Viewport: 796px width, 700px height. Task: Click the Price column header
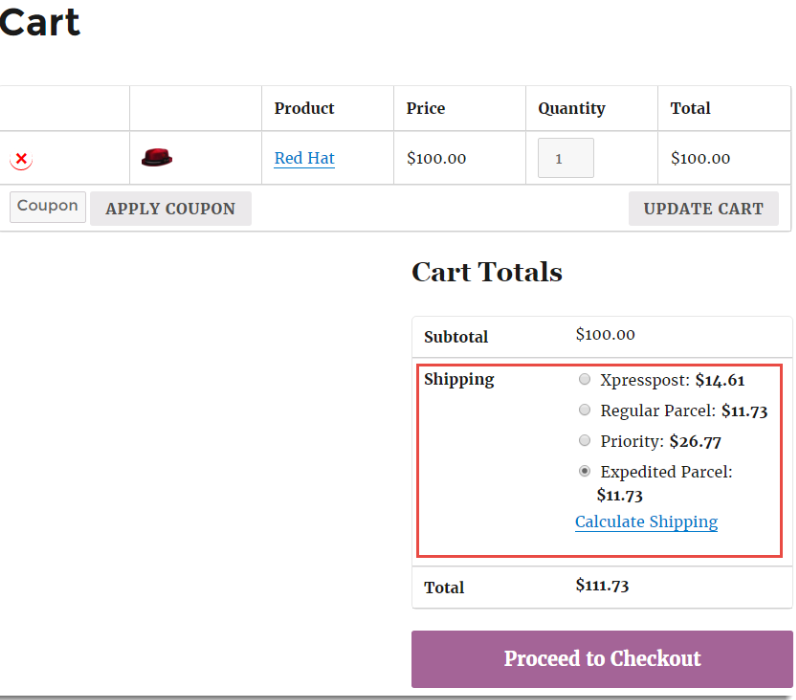pyautogui.click(x=426, y=108)
